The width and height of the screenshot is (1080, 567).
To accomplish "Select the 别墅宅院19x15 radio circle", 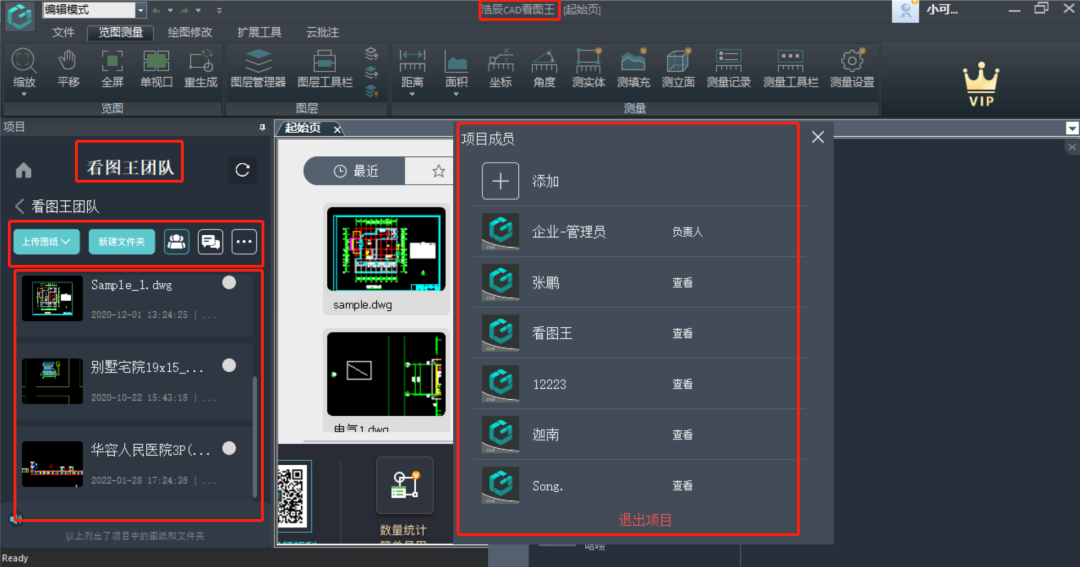I will [229, 365].
